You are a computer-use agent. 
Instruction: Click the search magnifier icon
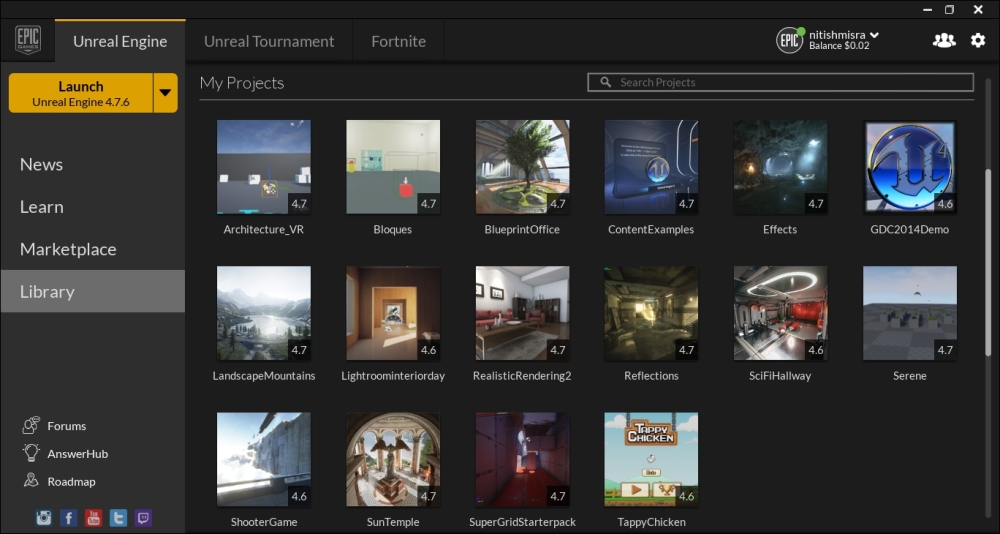click(x=606, y=82)
